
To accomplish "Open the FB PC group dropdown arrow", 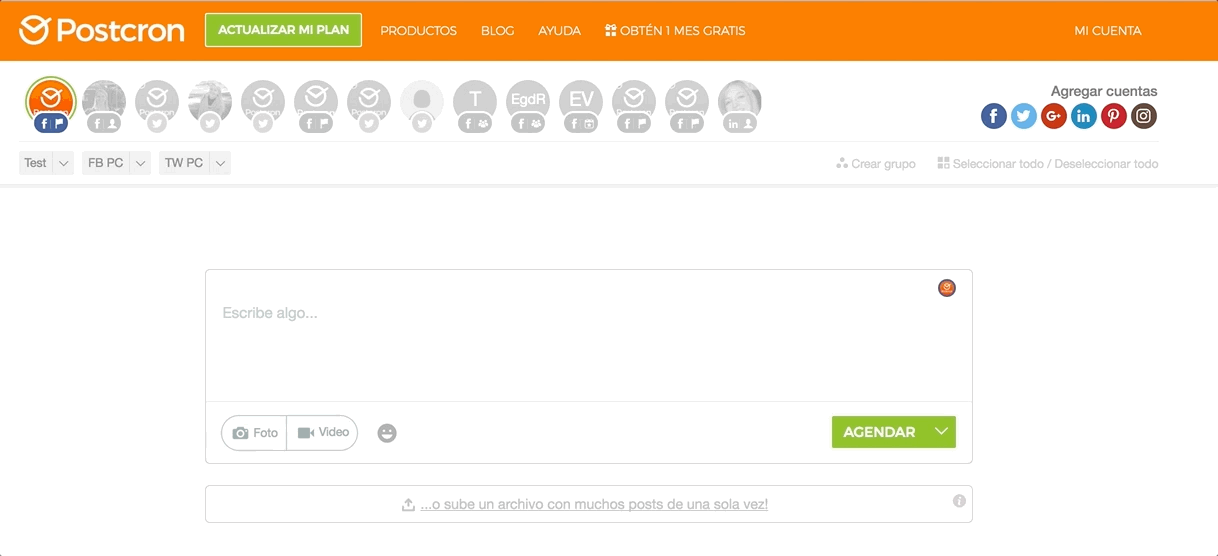I will coord(140,163).
